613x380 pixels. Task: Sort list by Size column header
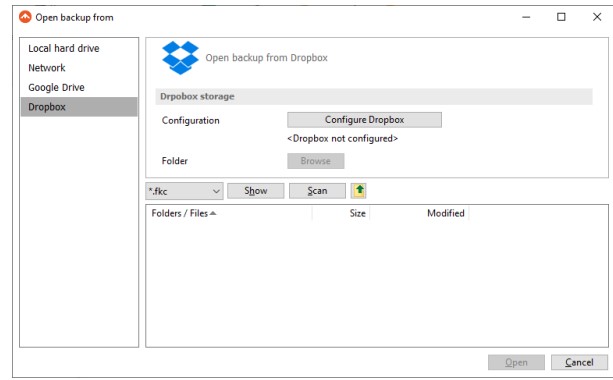(341, 213)
